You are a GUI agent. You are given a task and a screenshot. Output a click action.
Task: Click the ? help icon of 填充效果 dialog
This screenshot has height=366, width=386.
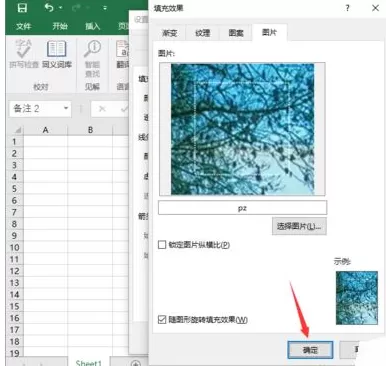pos(347,8)
